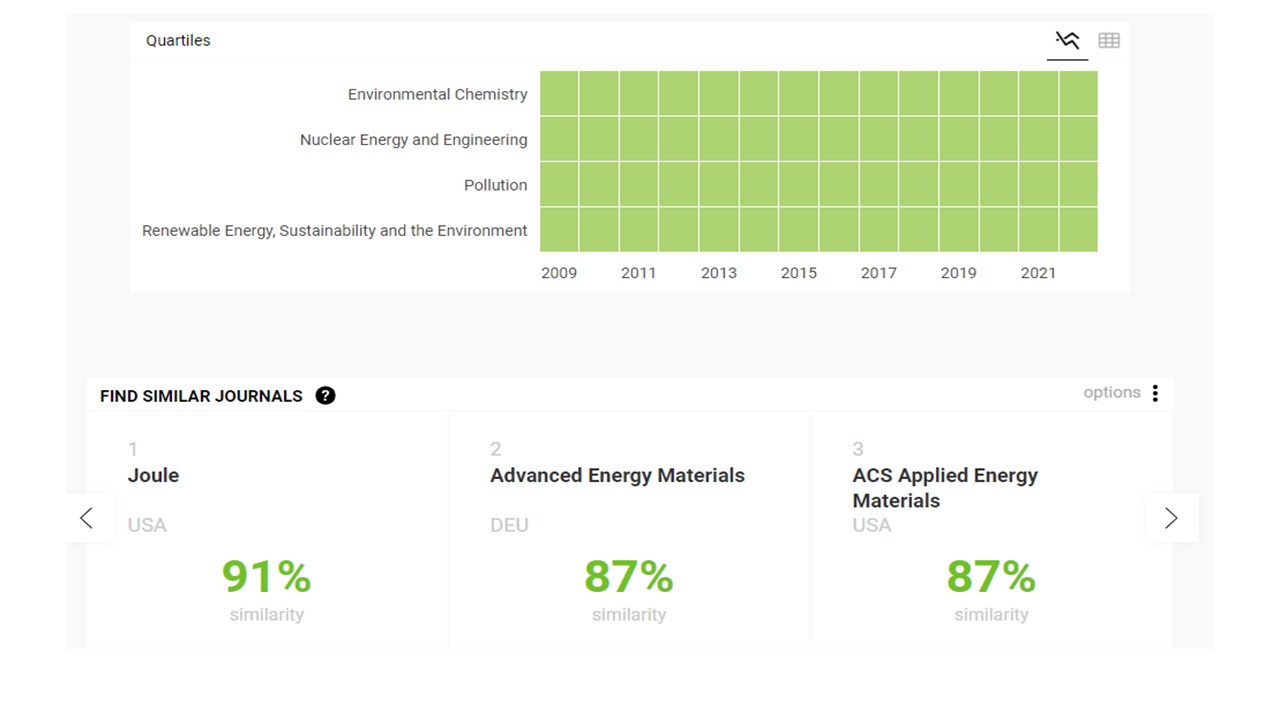Click the 87% similarity of ACS Applied Energy

pyautogui.click(x=990, y=577)
